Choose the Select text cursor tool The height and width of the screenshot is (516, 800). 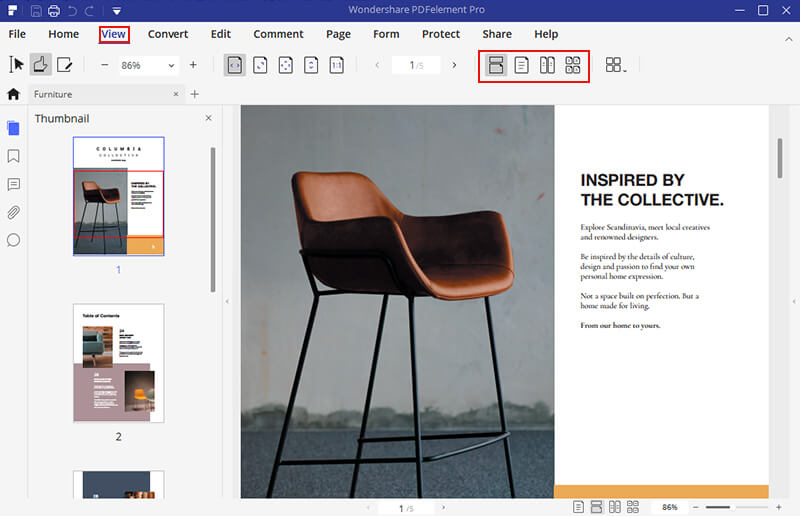16,65
